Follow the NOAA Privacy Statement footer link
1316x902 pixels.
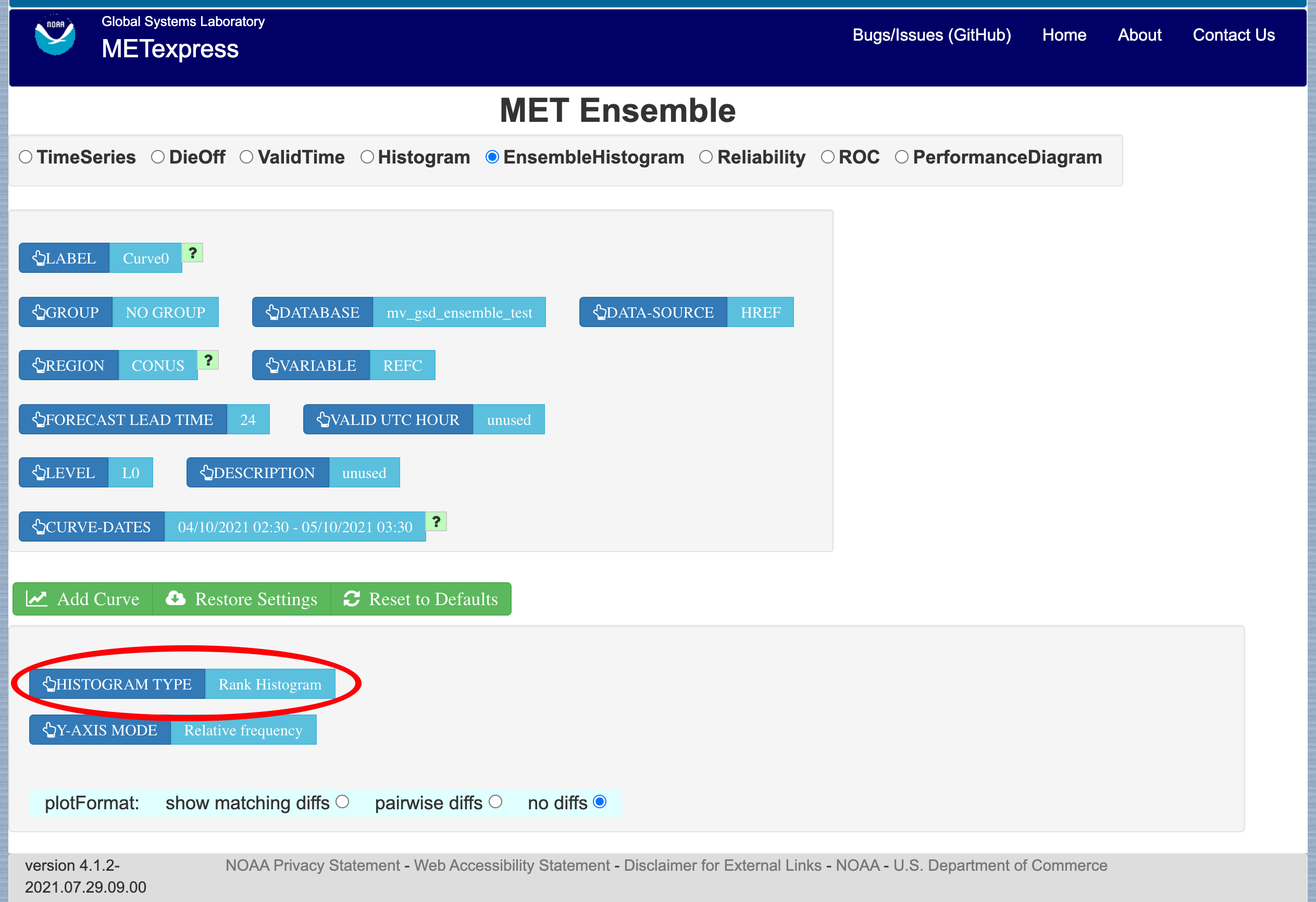click(313, 865)
